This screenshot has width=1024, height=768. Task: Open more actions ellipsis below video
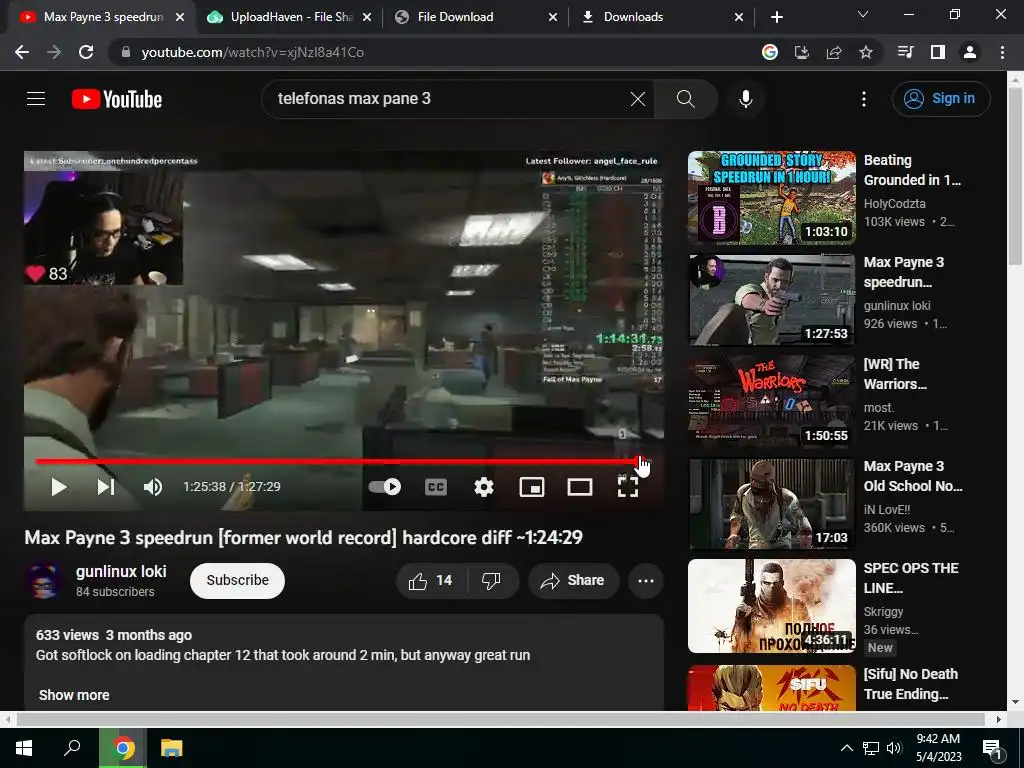click(646, 581)
